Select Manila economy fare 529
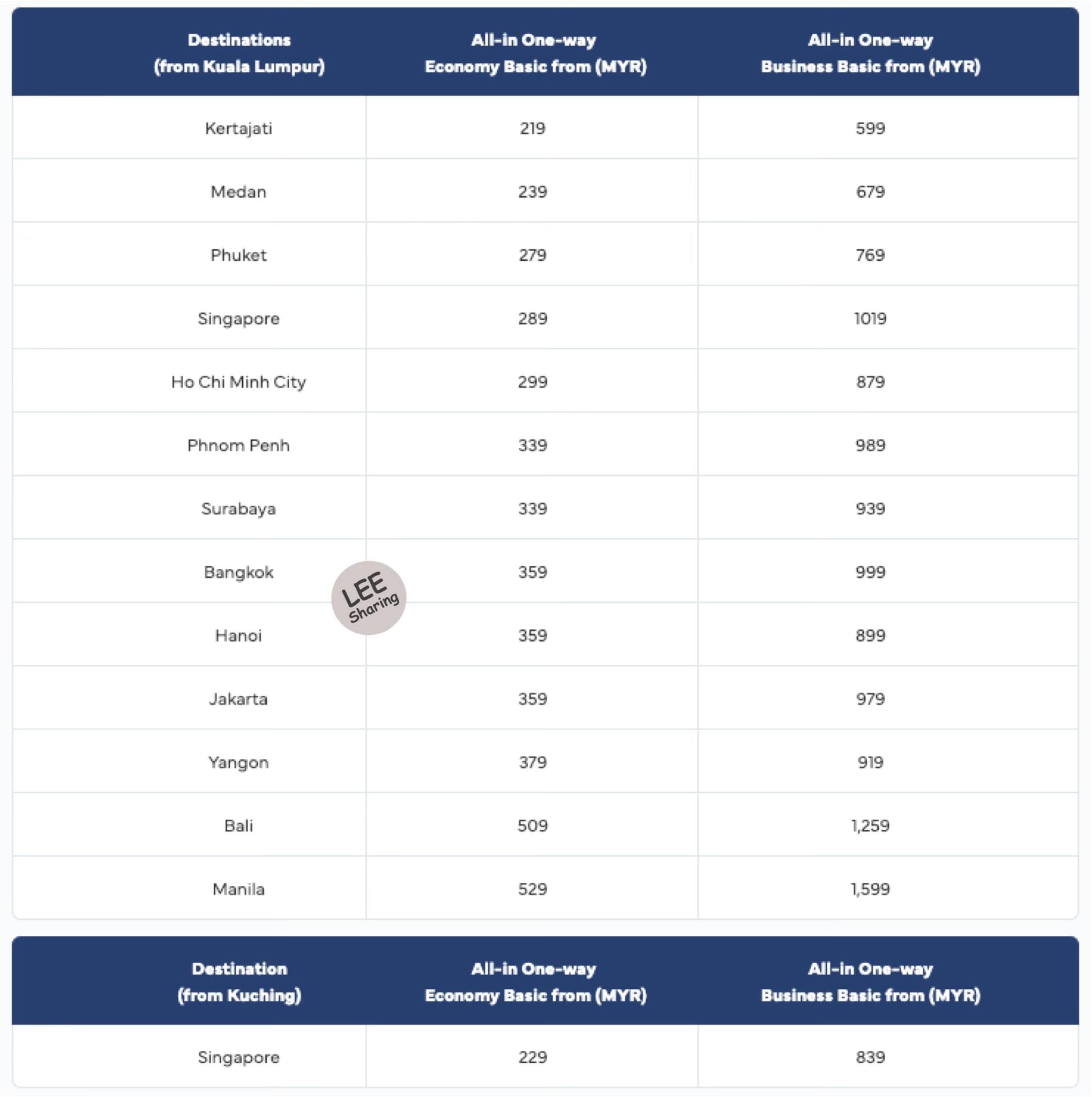1092x1097 pixels. [533, 889]
